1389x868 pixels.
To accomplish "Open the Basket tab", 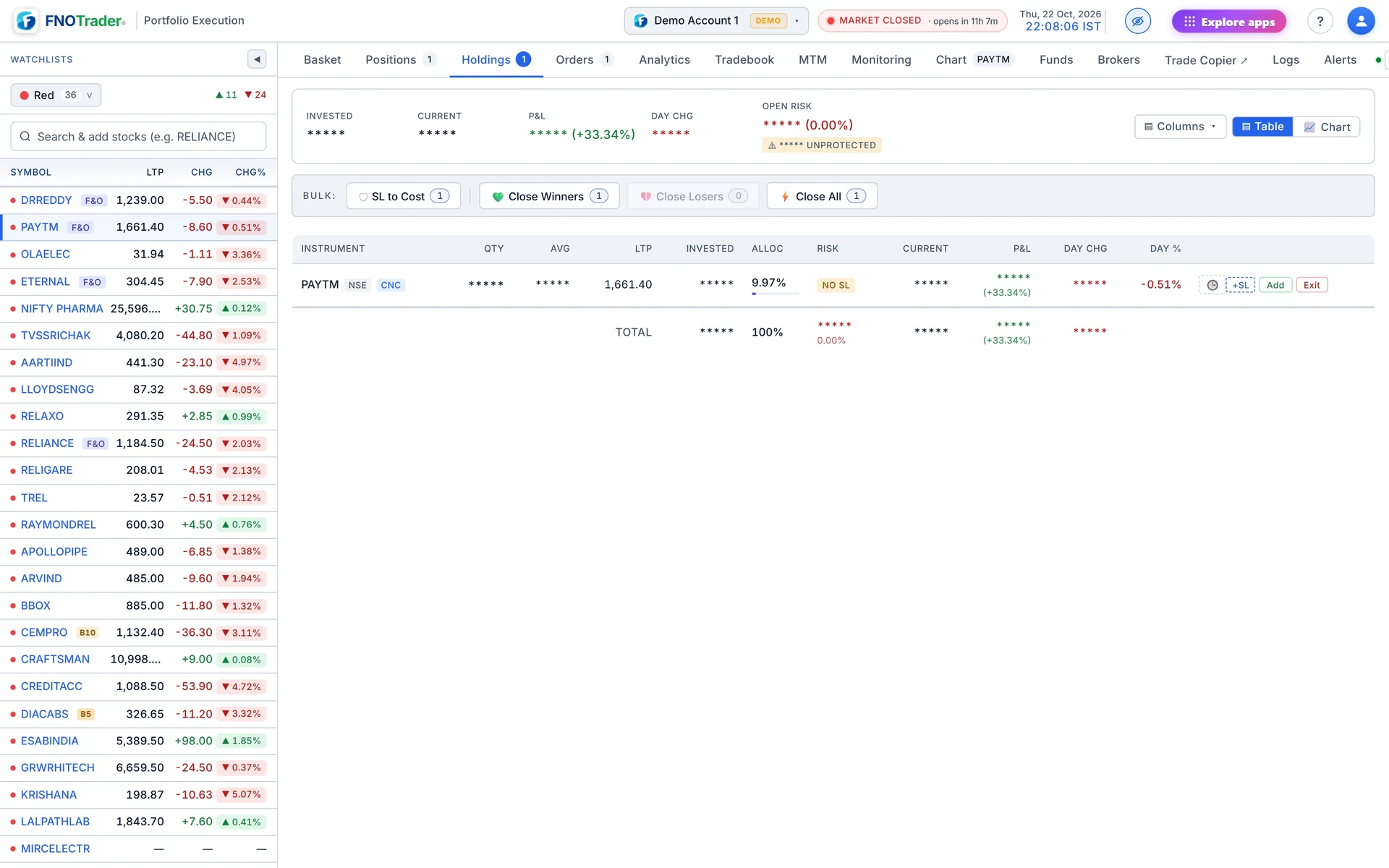I will pyautogui.click(x=322, y=60).
